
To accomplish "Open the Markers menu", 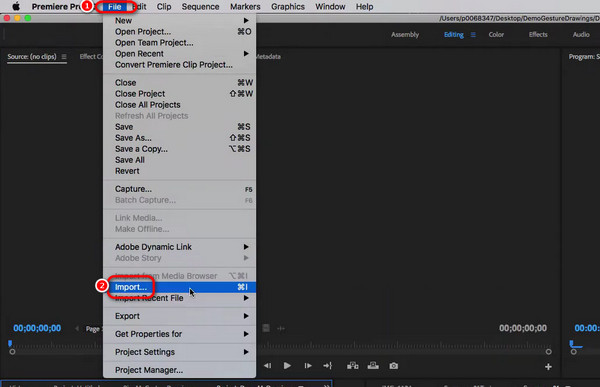I will coord(245,7).
